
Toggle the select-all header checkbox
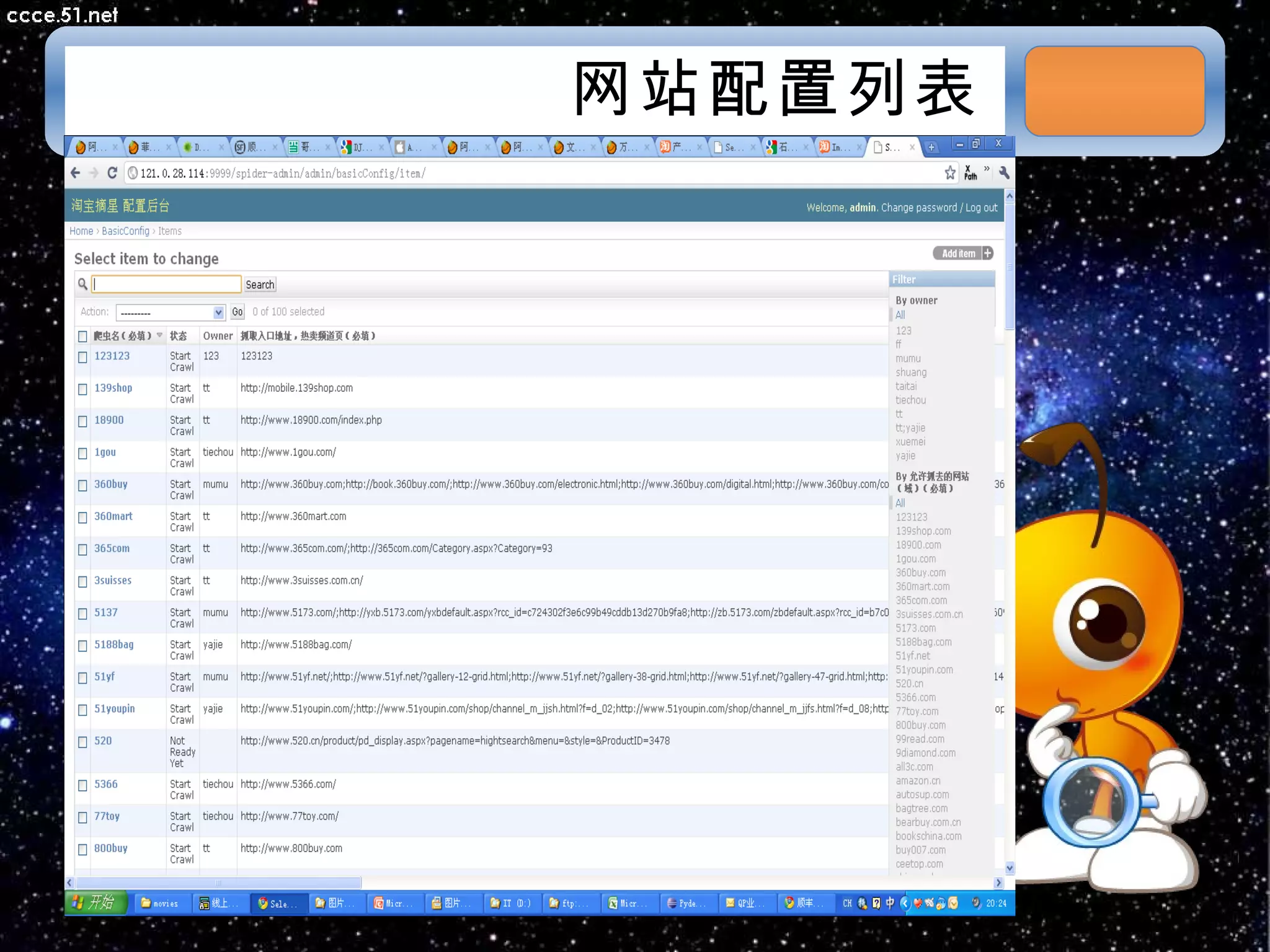coord(82,337)
